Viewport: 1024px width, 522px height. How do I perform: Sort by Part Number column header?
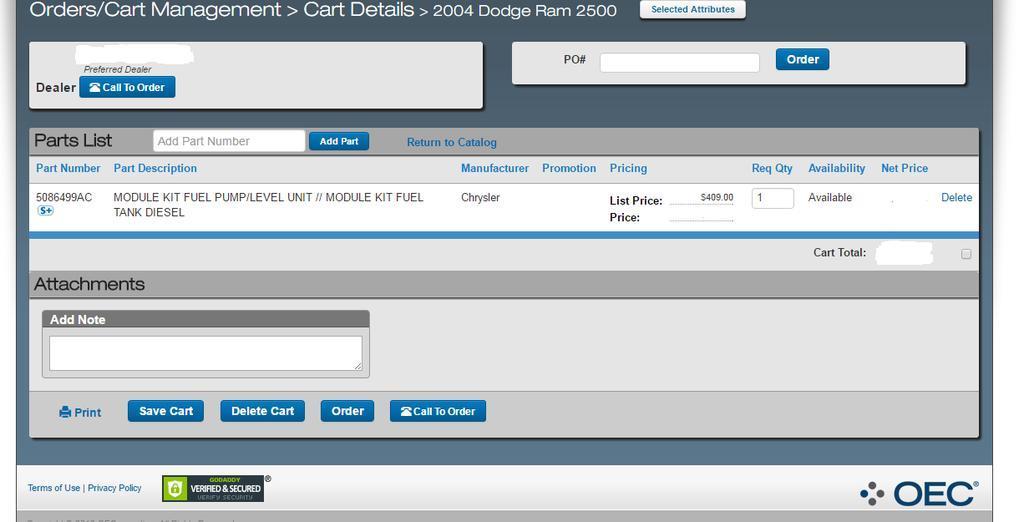pyautogui.click(x=68, y=169)
